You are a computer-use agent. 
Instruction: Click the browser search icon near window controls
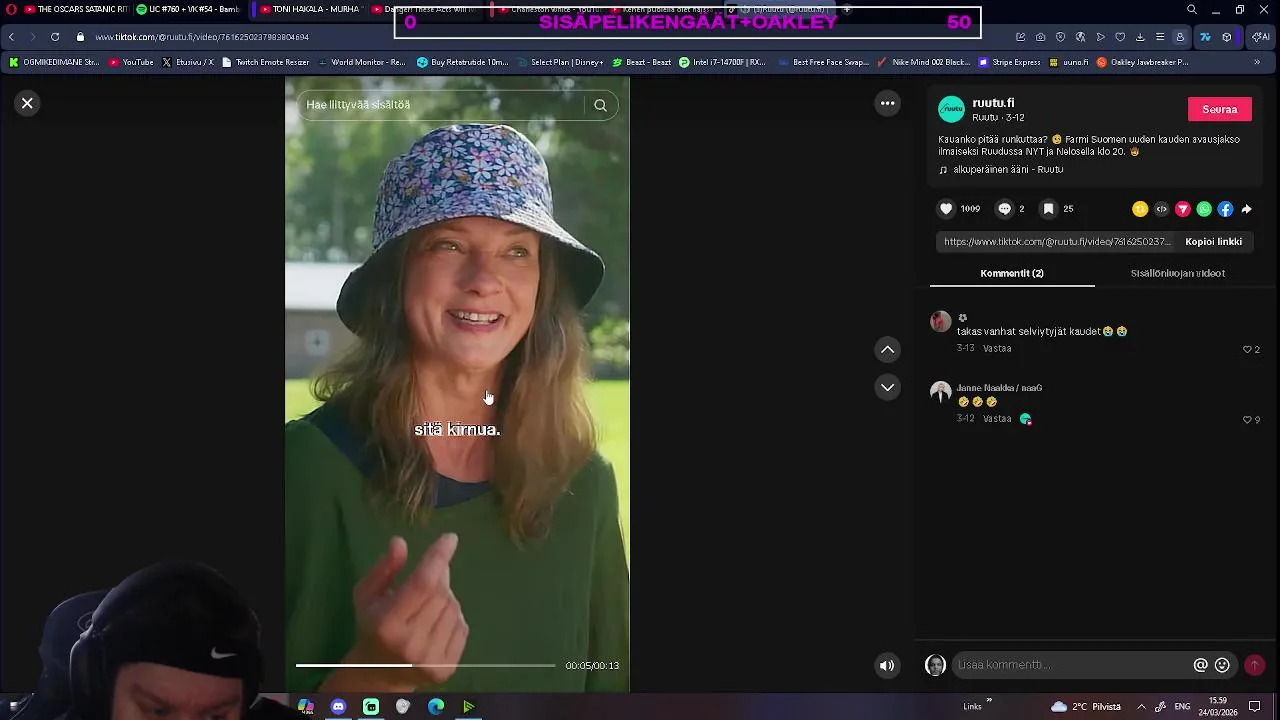(x=1191, y=10)
